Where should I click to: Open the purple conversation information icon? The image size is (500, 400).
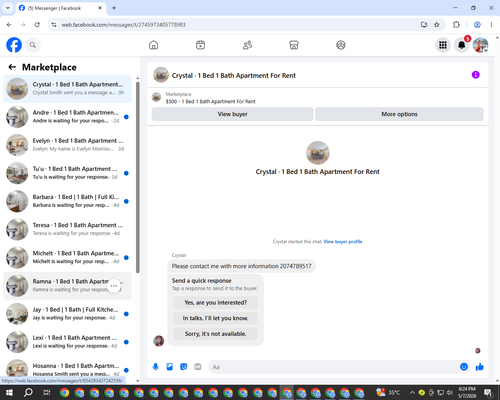point(476,75)
